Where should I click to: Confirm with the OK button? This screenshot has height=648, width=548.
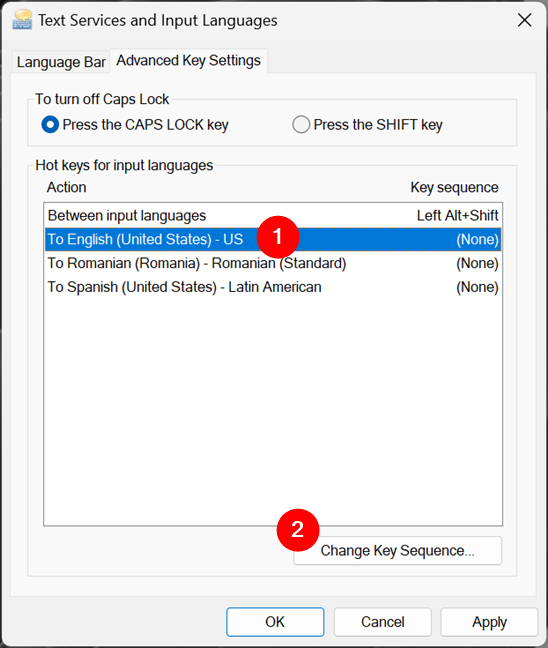tap(275, 622)
